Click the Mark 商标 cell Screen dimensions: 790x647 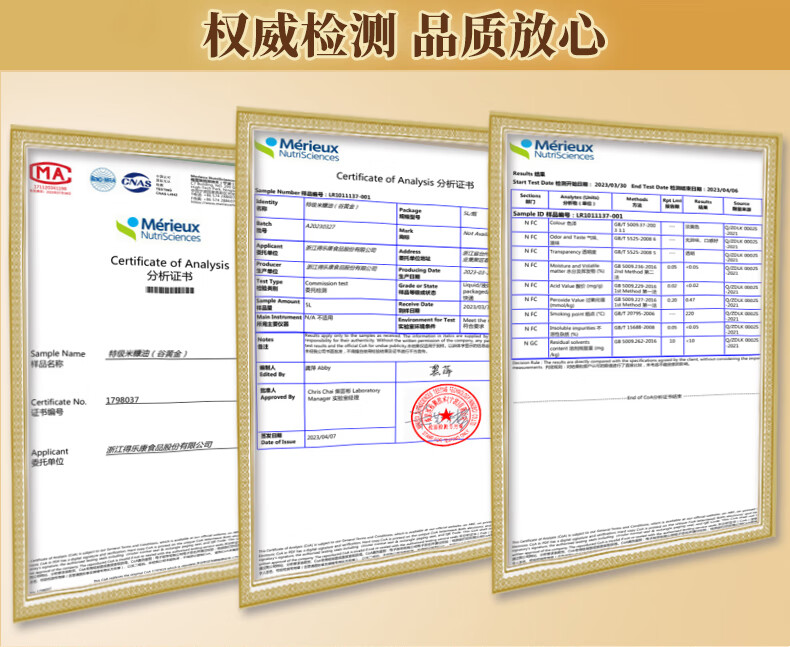pyautogui.click(x=428, y=235)
